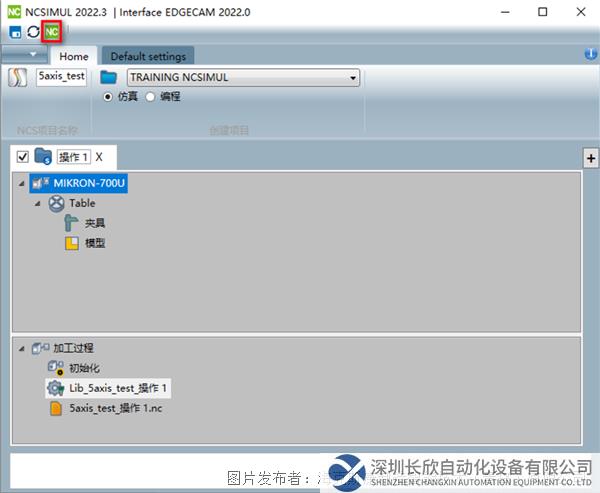
Task: Launch NCSIMUL with the green NC icon
Action: (51, 32)
